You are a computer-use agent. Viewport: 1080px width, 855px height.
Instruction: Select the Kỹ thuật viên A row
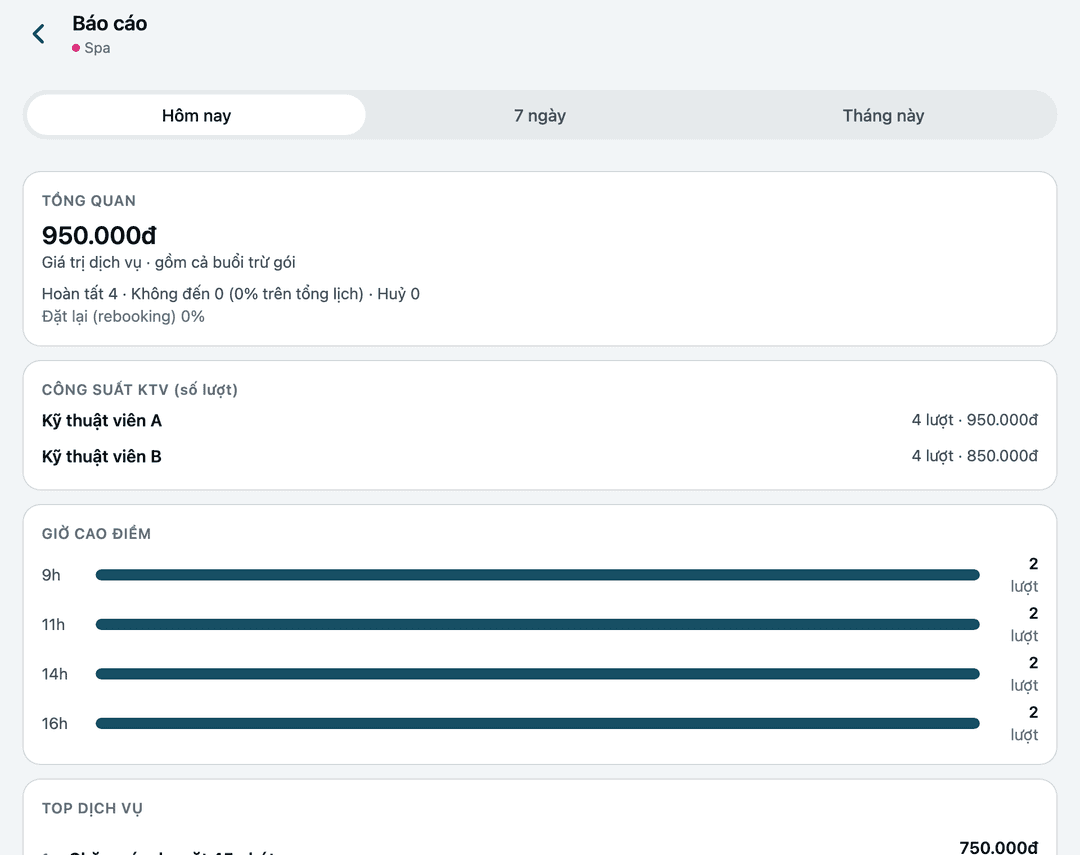540,420
